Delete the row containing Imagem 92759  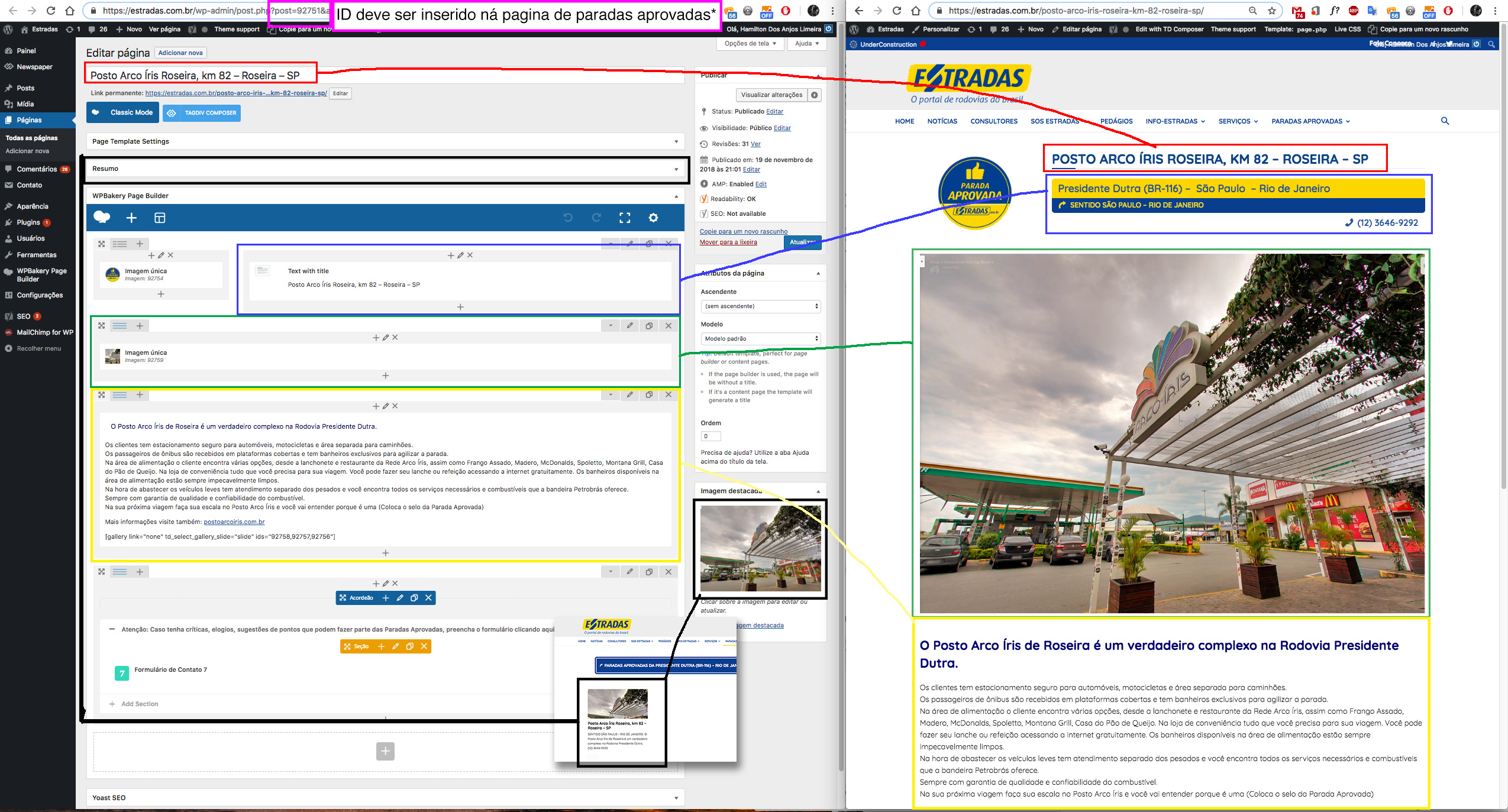point(669,326)
